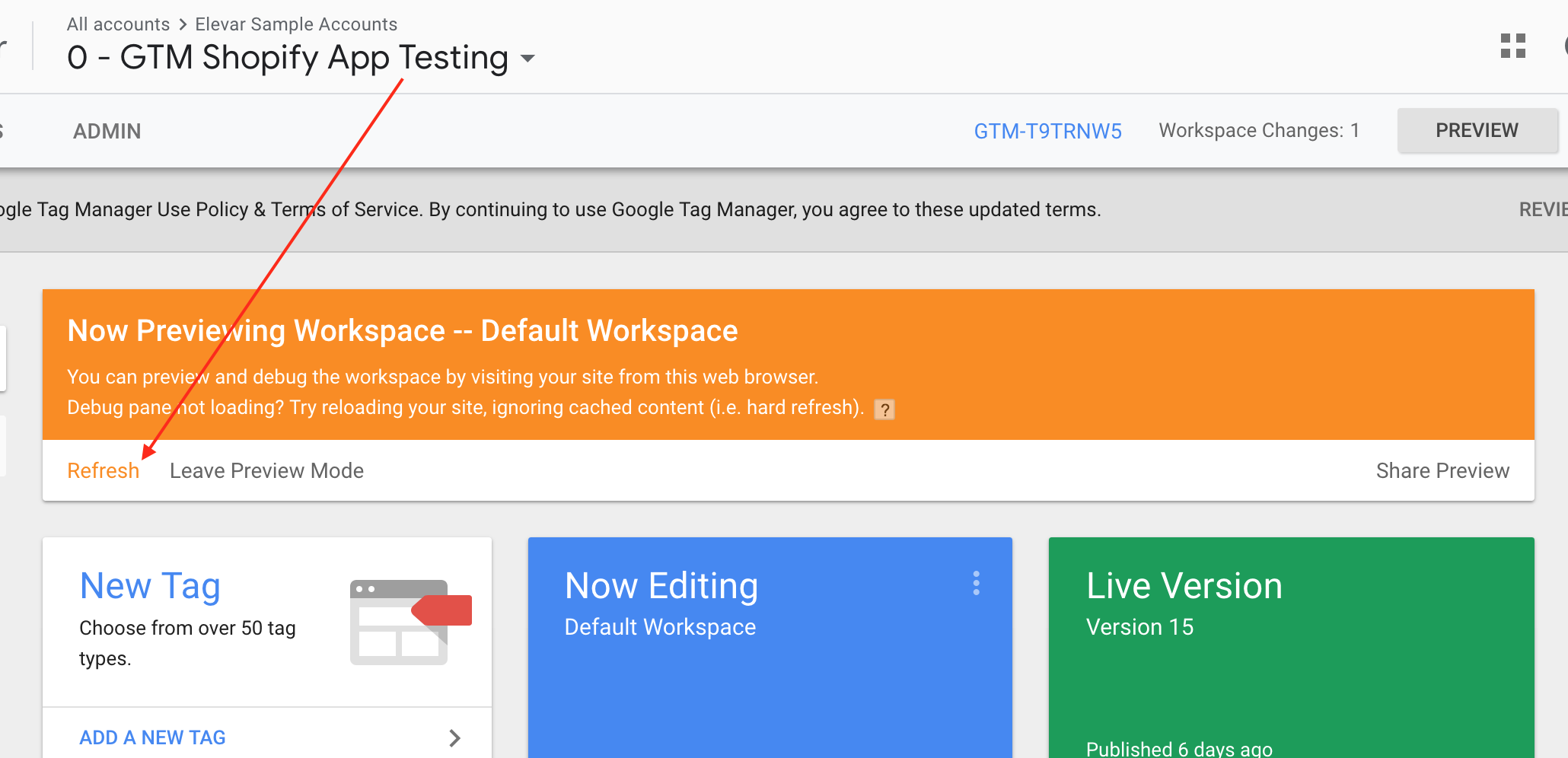Select the container name GTM Shopify App Testing
The width and height of the screenshot is (1568, 758).
coord(288,58)
